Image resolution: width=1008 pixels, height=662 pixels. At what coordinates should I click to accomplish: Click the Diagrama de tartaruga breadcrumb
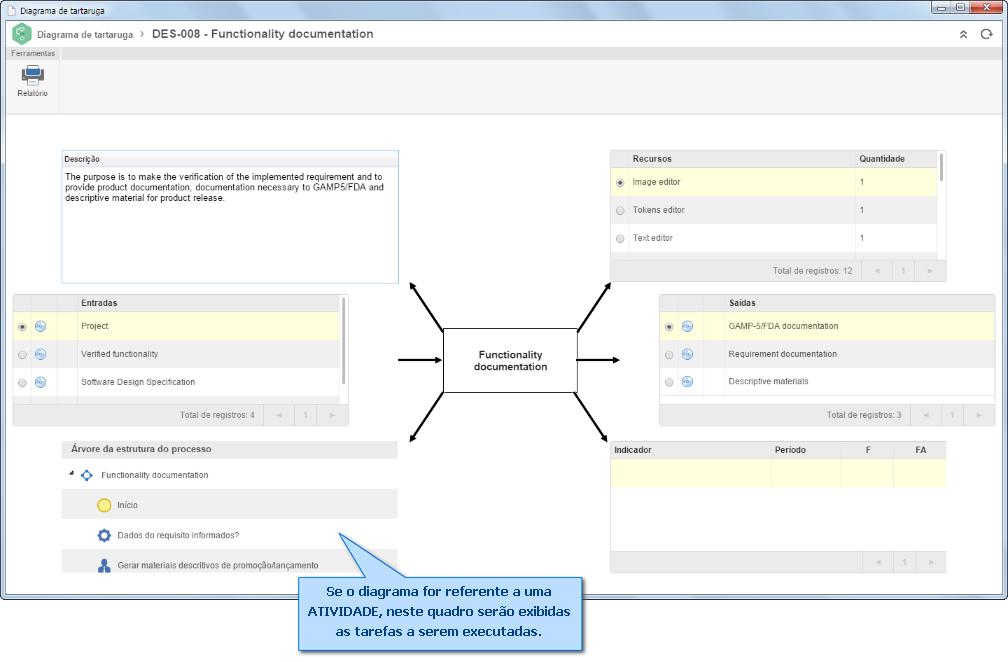click(85, 35)
